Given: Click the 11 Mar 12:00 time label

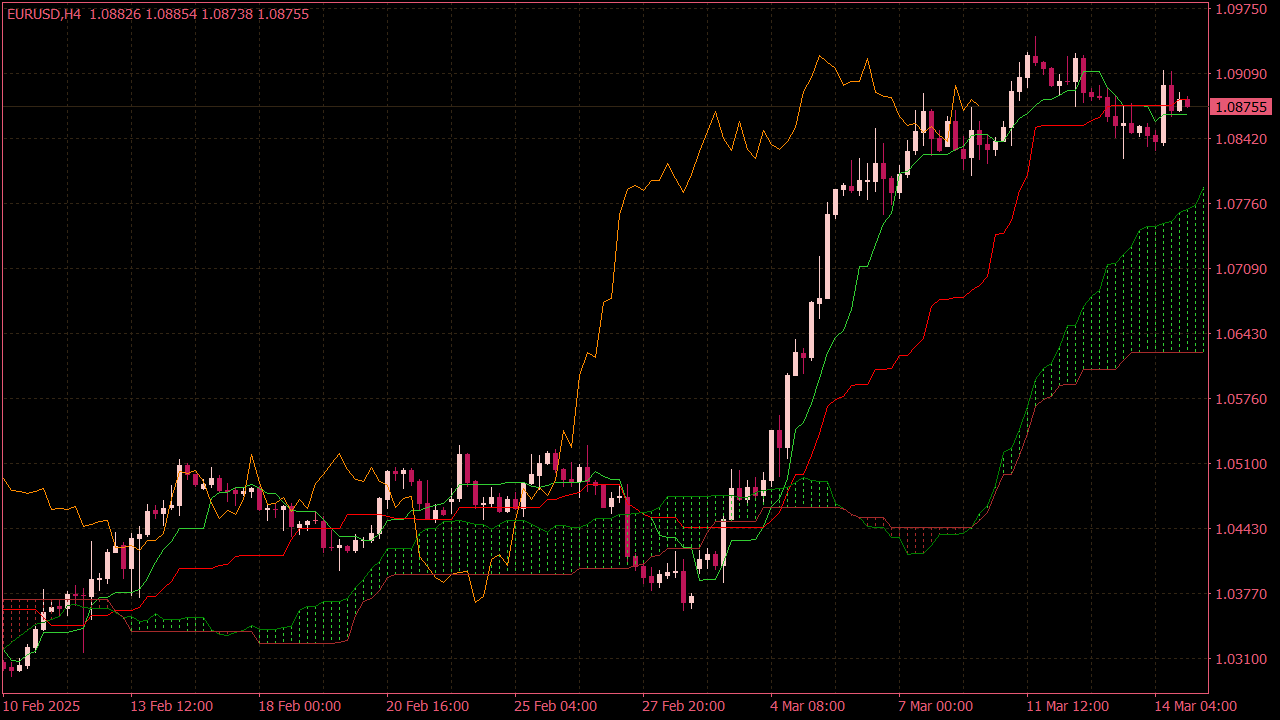Looking at the screenshot, I should [1067, 706].
